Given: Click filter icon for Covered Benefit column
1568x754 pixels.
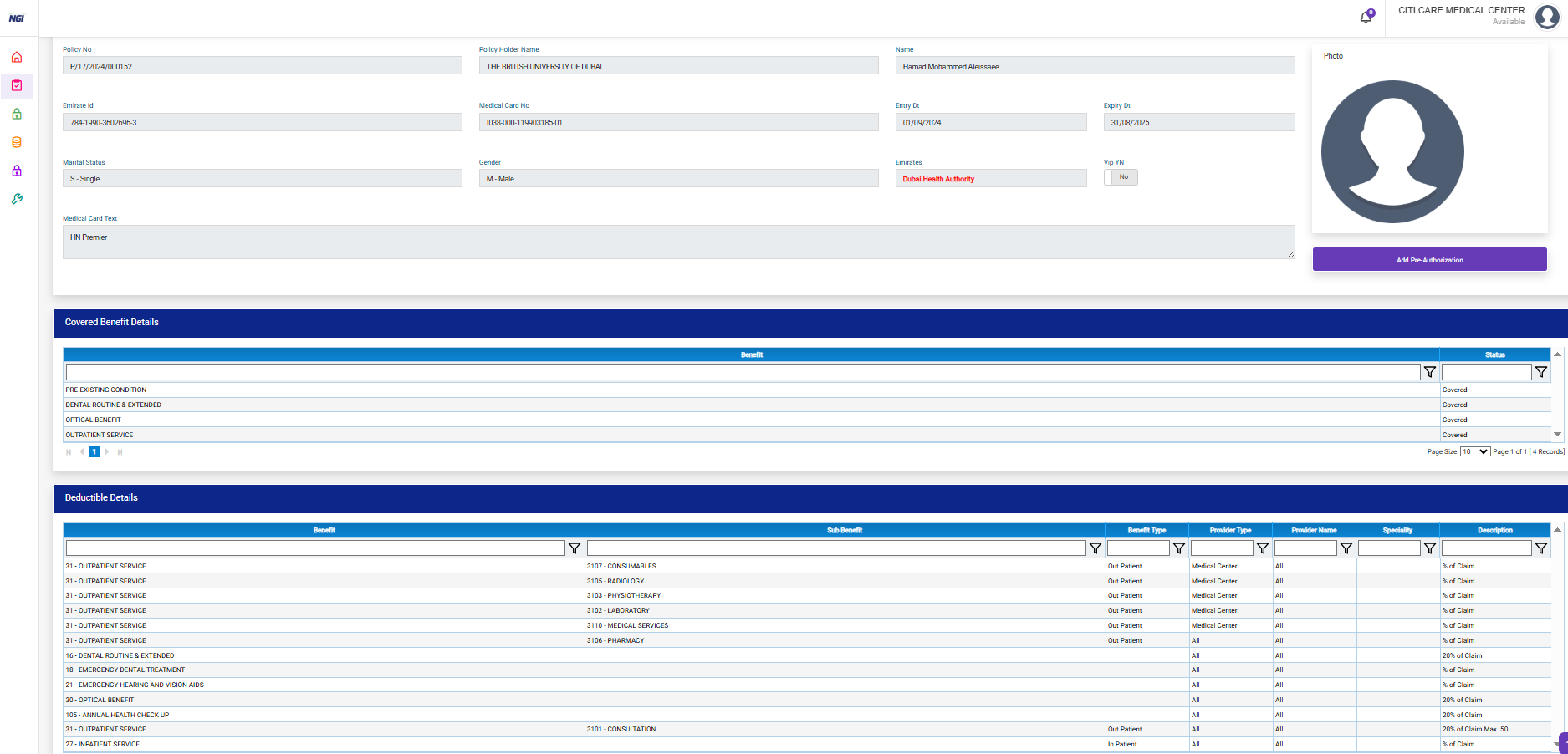Looking at the screenshot, I should pos(1430,372).
